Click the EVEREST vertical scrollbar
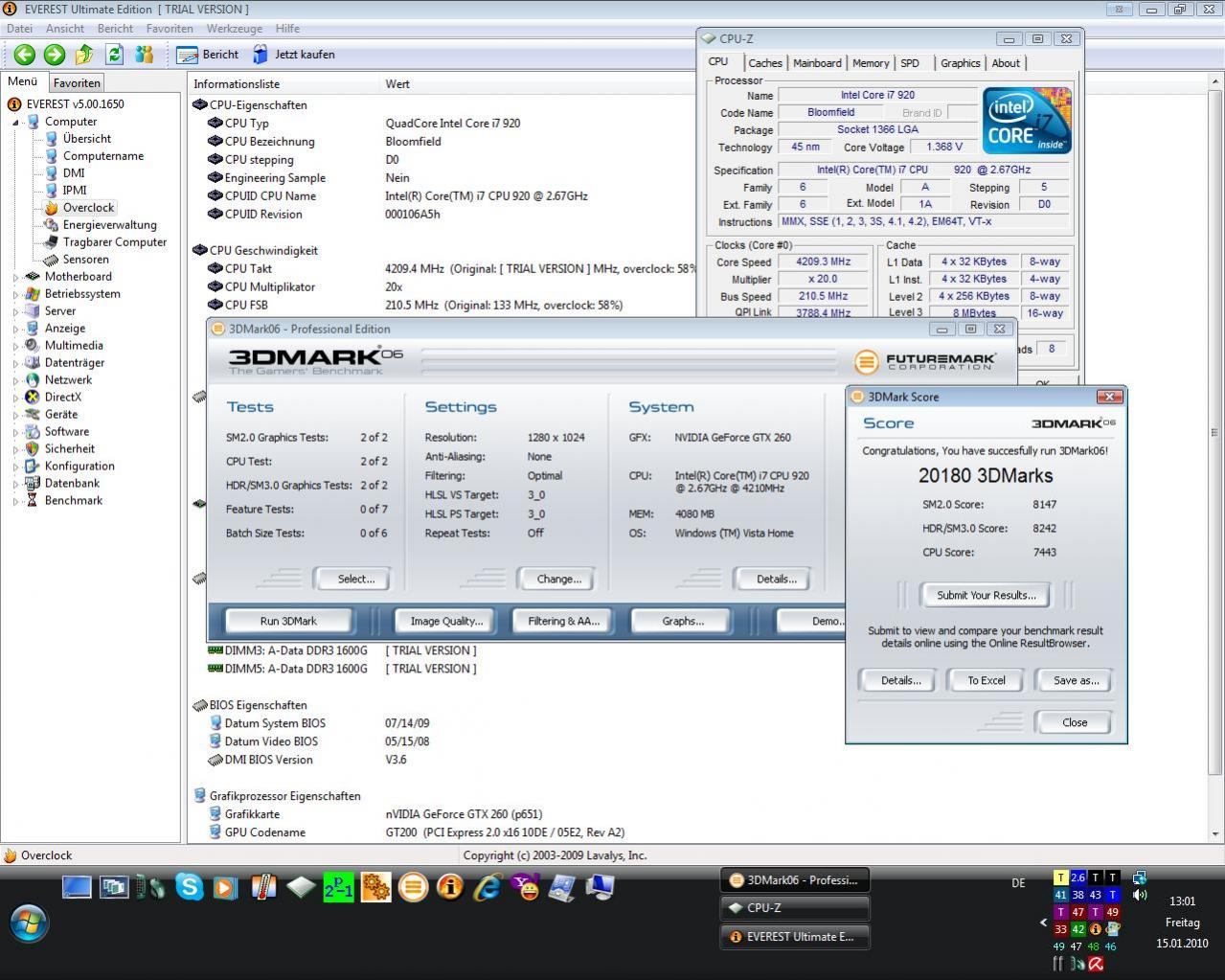The width and height of the screenshot is (1225, 980). tap(1216, 431)
